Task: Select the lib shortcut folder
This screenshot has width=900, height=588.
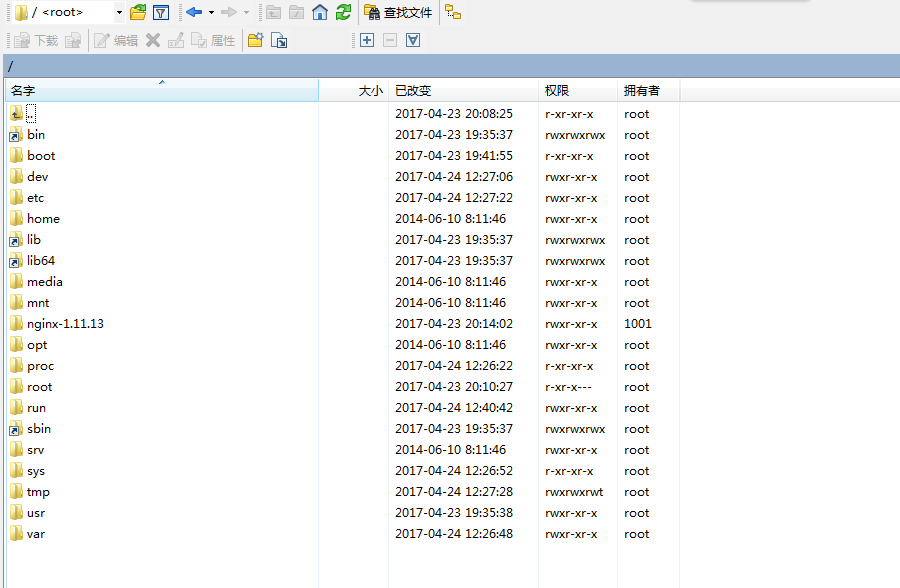Action: pos(34,240)
